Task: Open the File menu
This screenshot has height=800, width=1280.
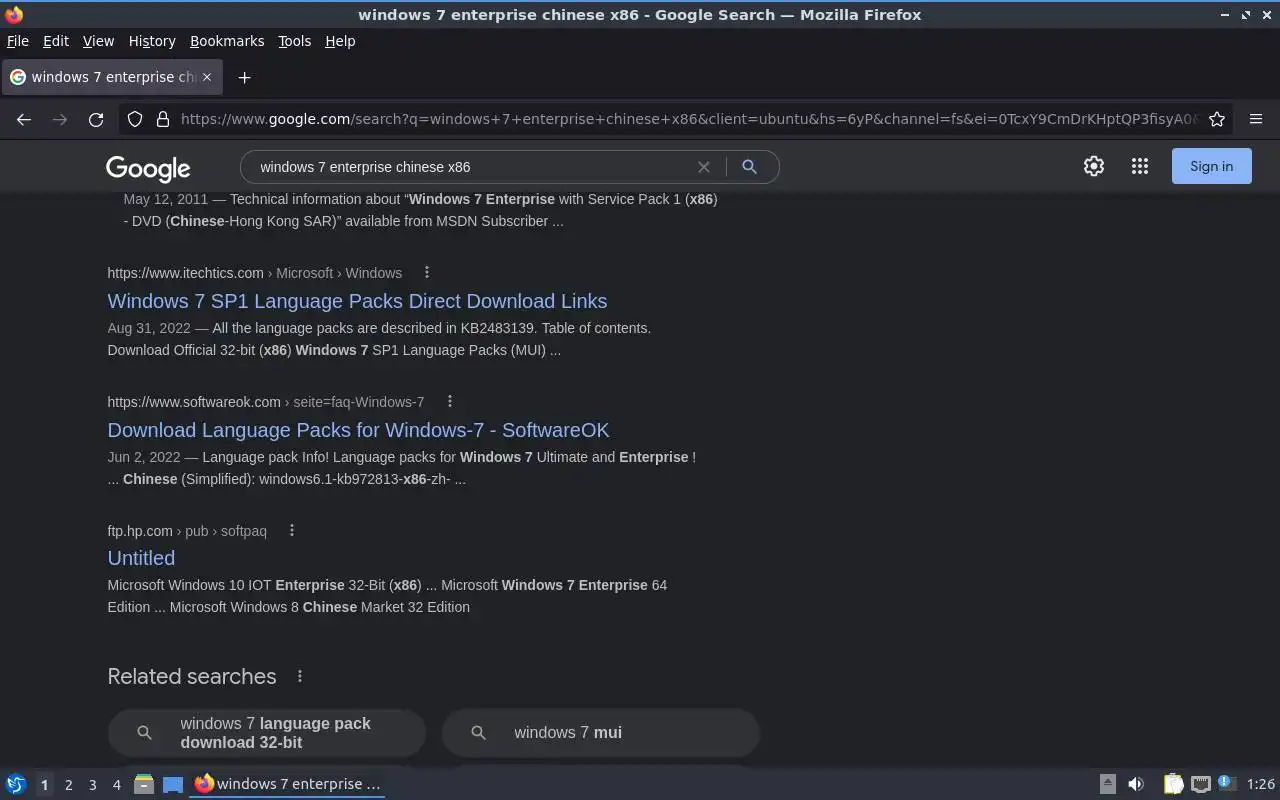Action: point(18,41)
